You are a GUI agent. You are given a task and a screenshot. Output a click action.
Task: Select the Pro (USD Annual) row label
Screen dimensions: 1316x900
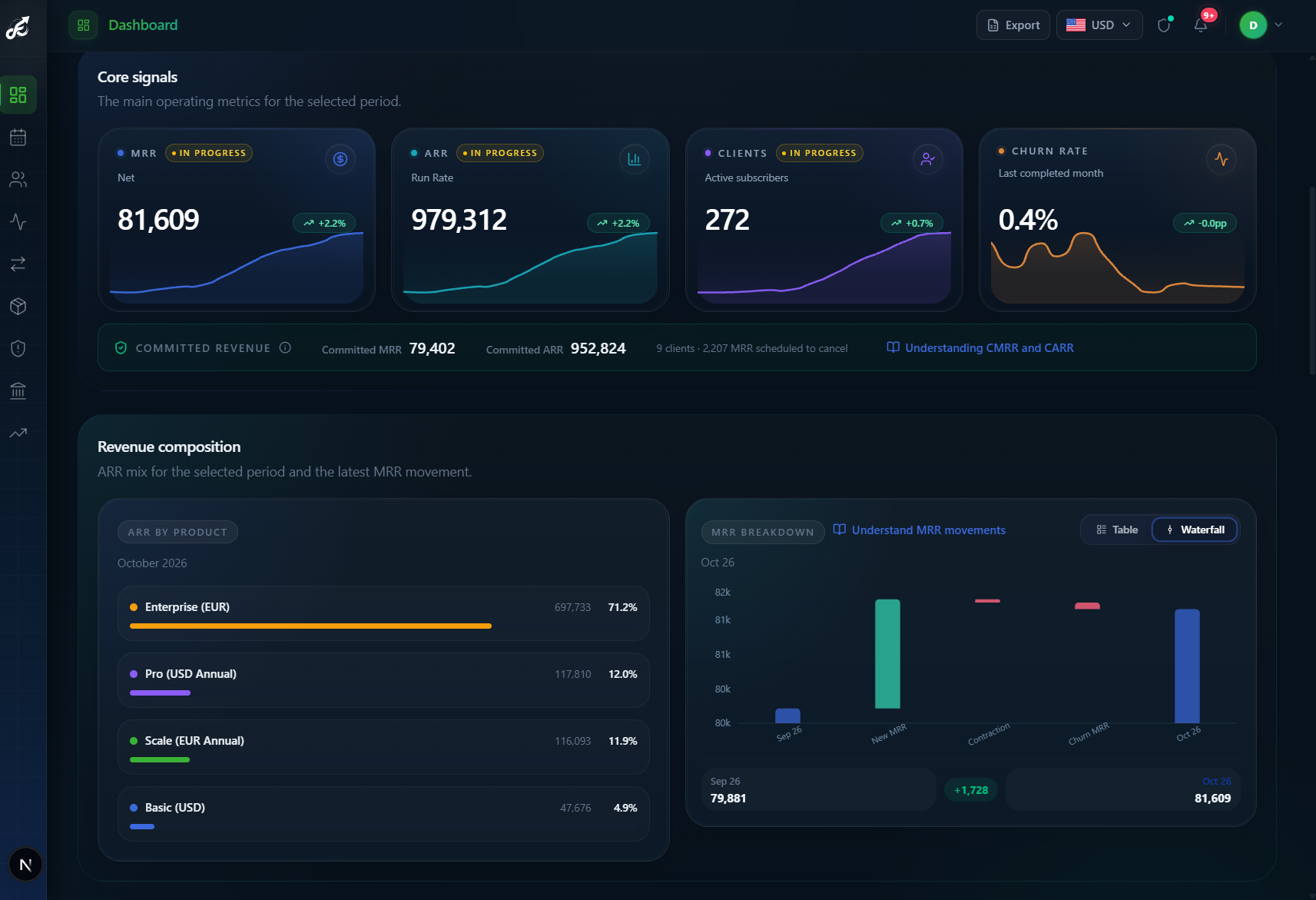[x=191, y=674]
